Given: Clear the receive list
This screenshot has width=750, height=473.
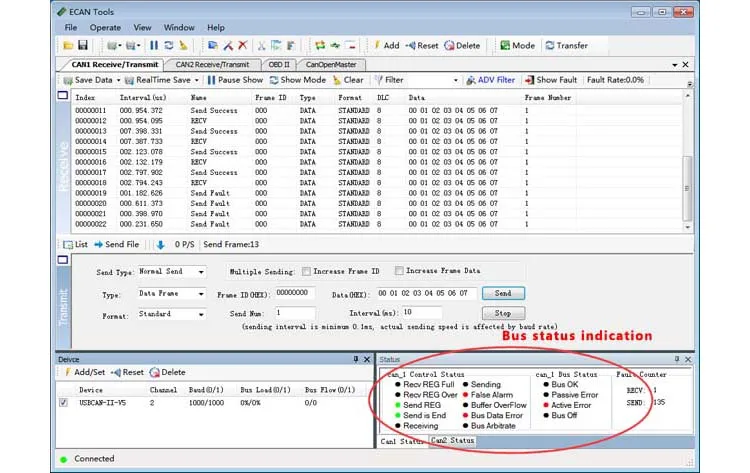Looking at the screenshot, I should (x=338, y=80).
